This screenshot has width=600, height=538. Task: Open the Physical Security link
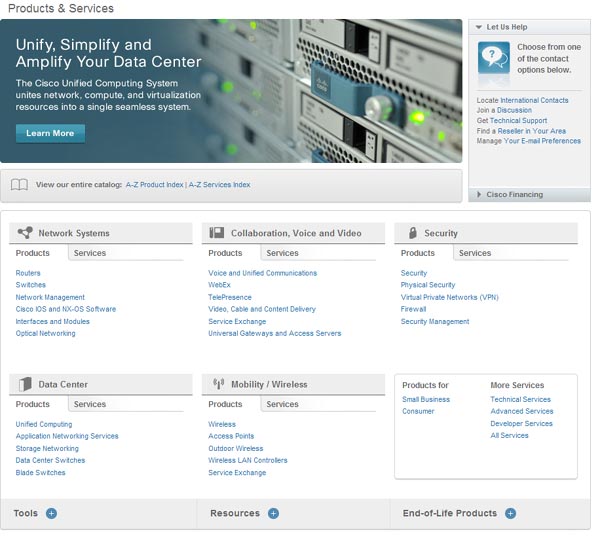click(428, 285)
